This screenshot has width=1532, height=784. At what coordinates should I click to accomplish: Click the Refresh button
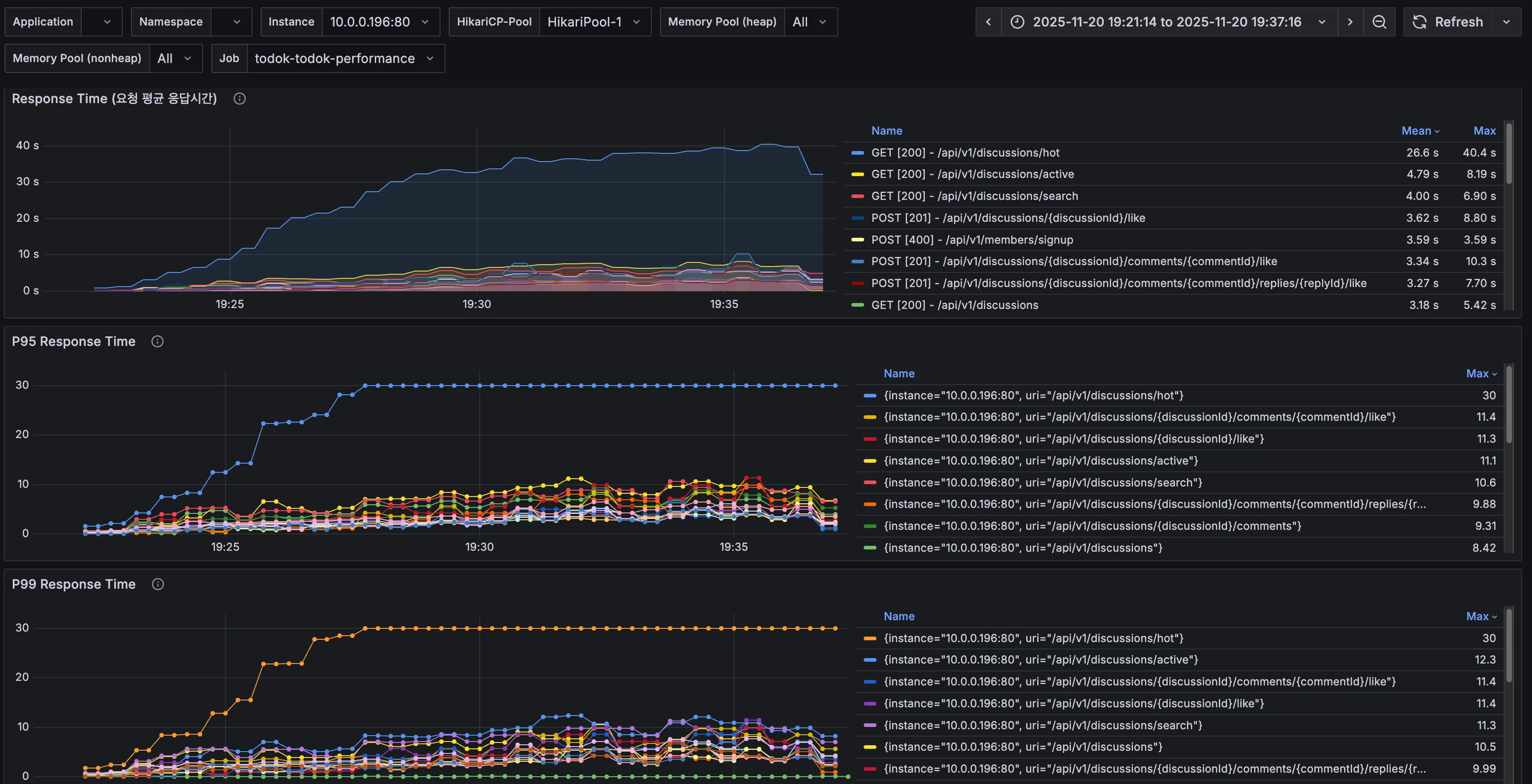tap(1458, 22)
